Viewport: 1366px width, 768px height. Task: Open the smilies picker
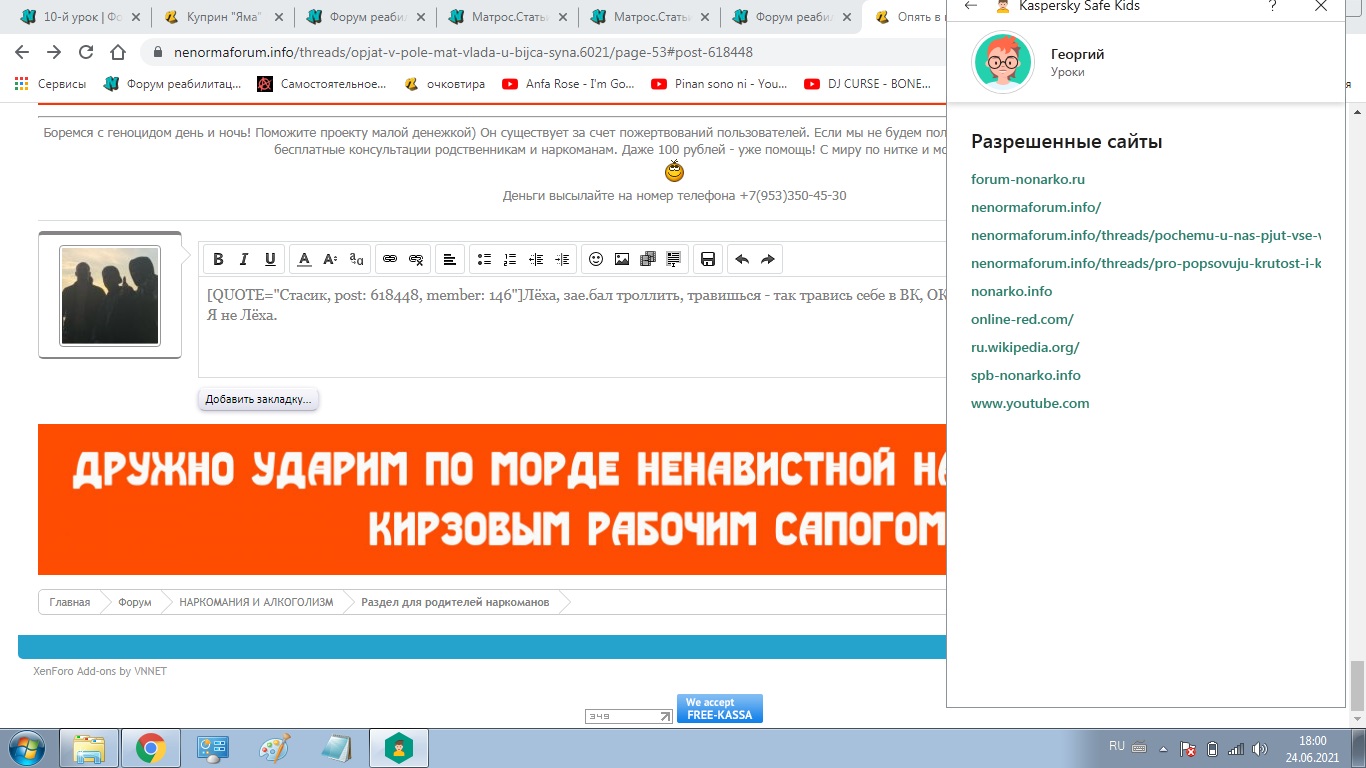coord(596,260)
